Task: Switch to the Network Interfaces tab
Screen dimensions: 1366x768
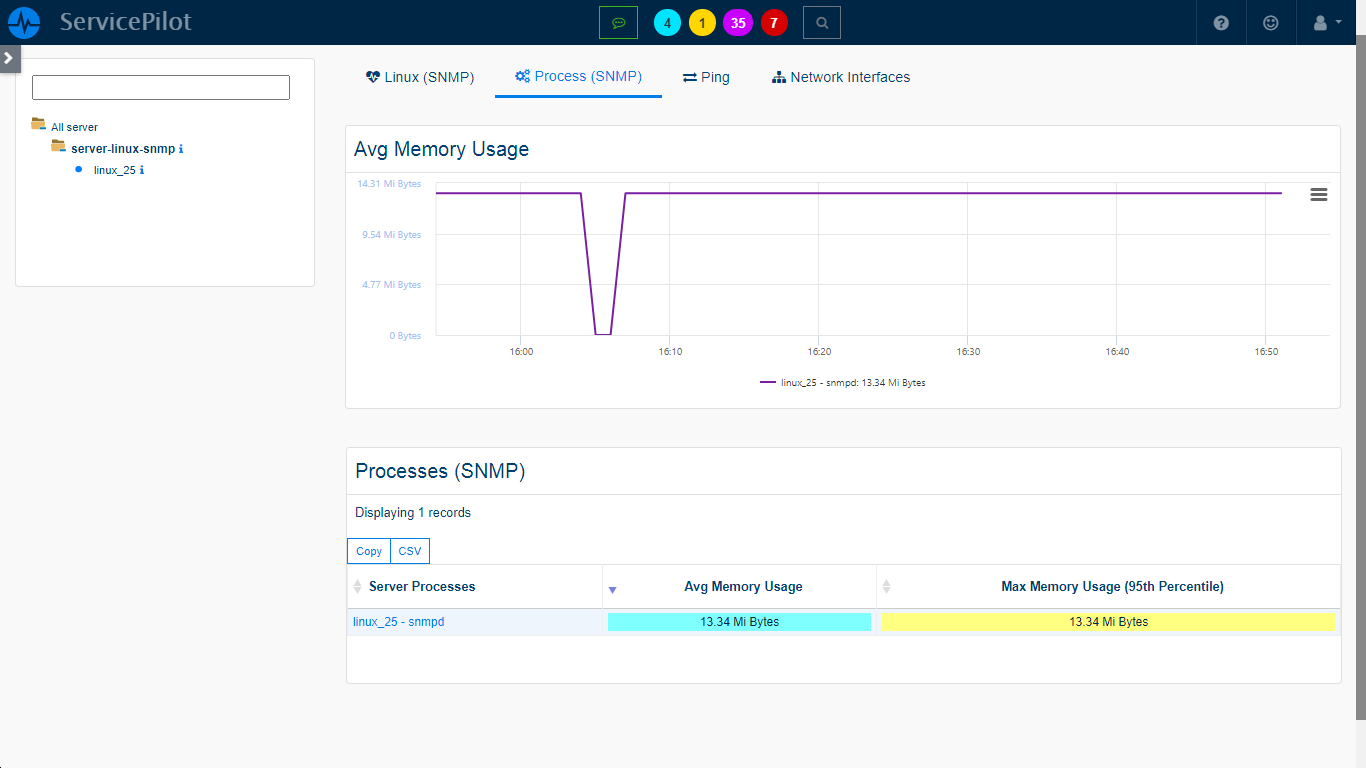Action: (841, 77)
